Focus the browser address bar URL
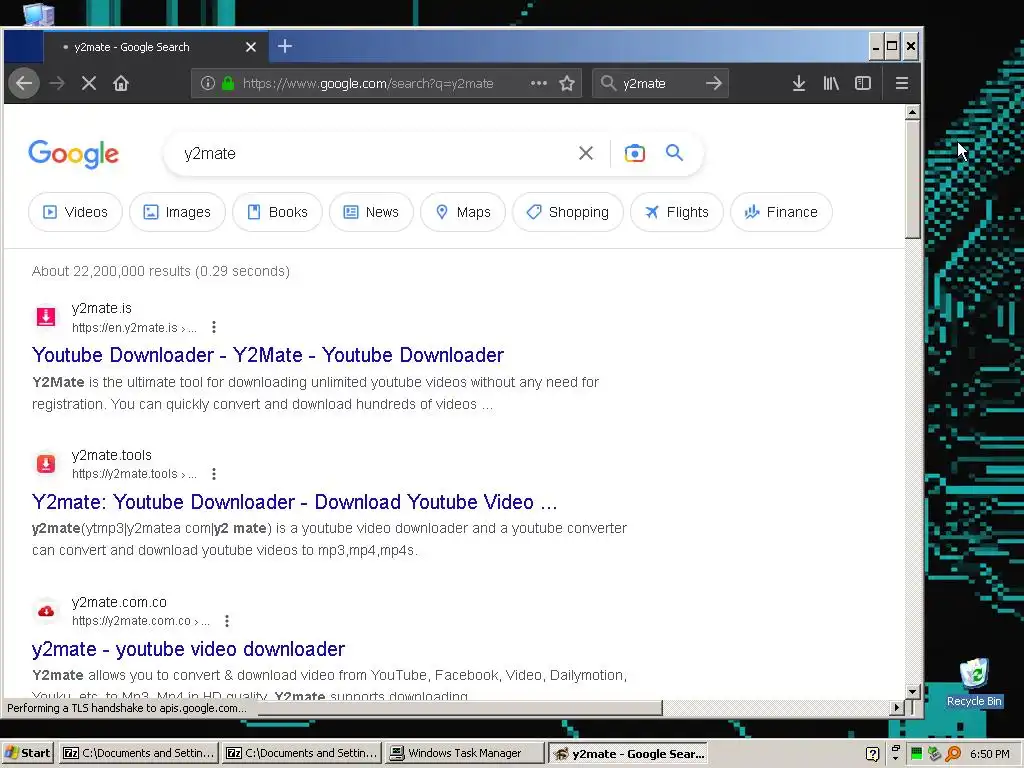 pos(368,84)
